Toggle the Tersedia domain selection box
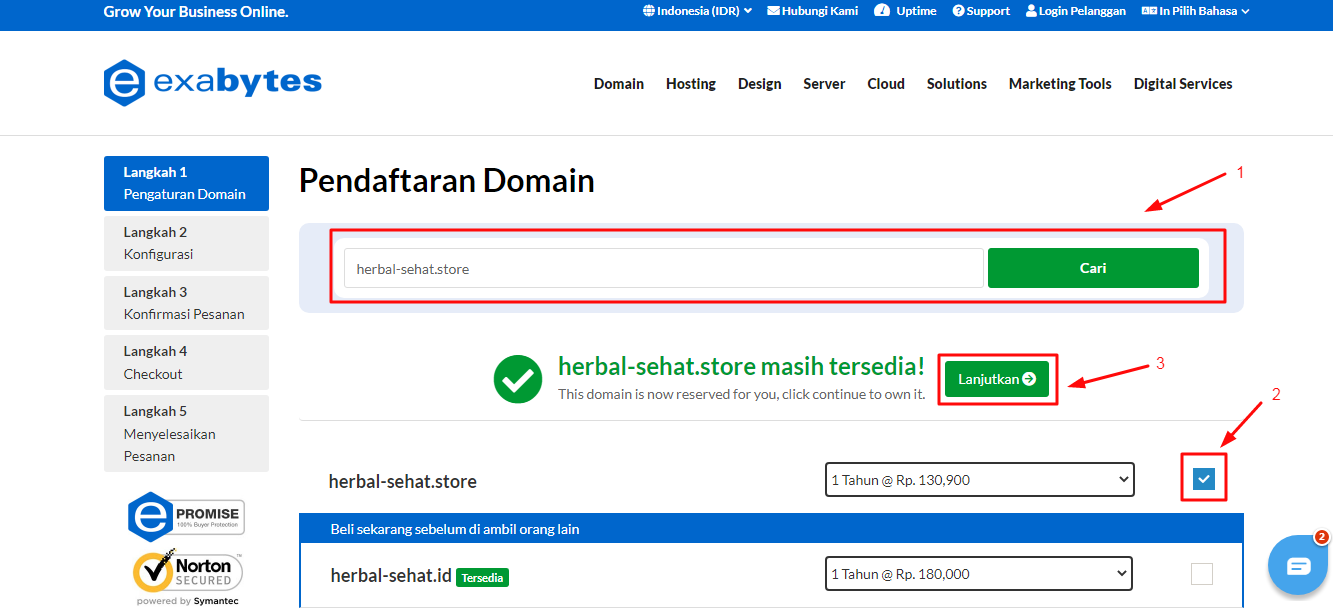Image resolution: width=1333 pixels, height=608 pixels. click(x=1201, y=573)
